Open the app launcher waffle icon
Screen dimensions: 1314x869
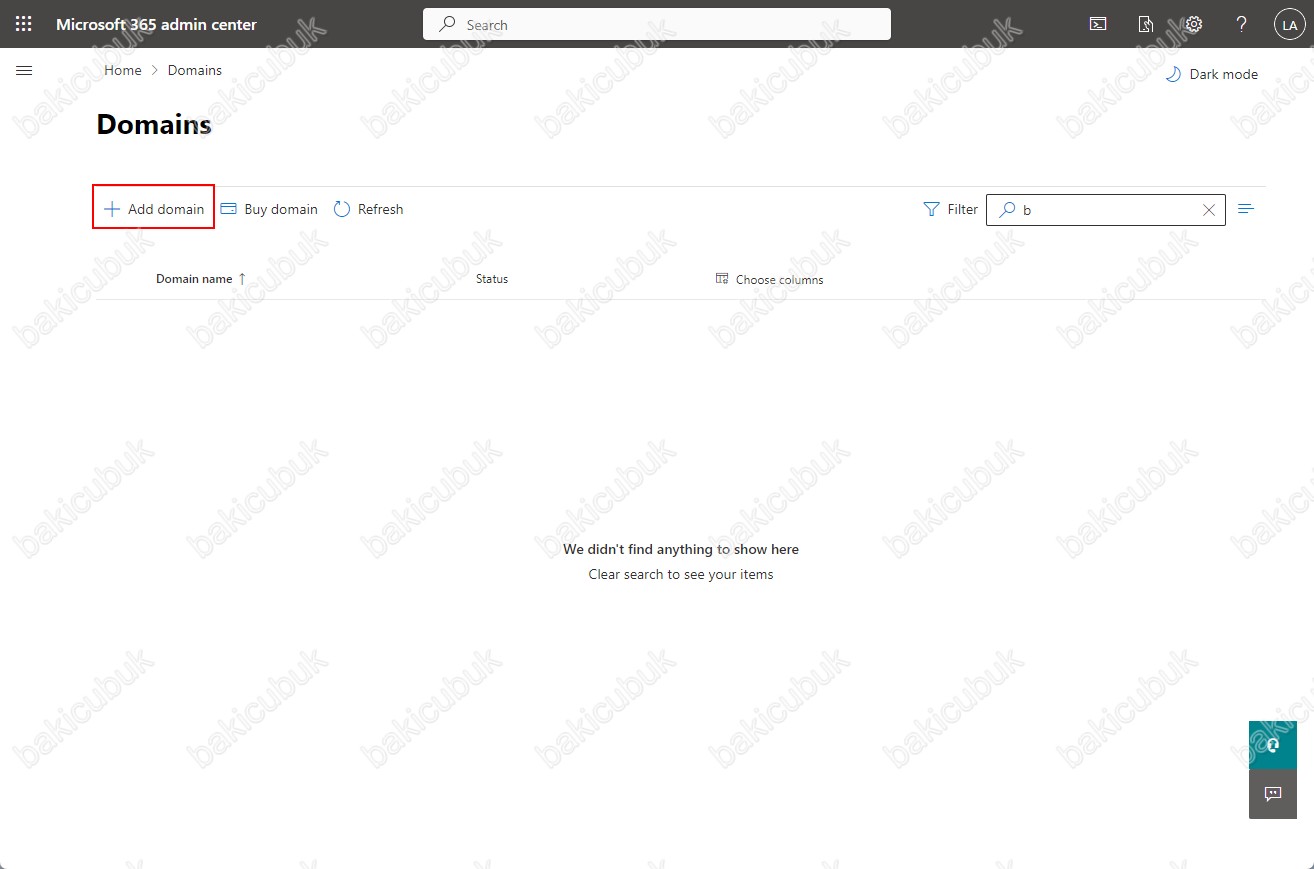pos(24,24)
